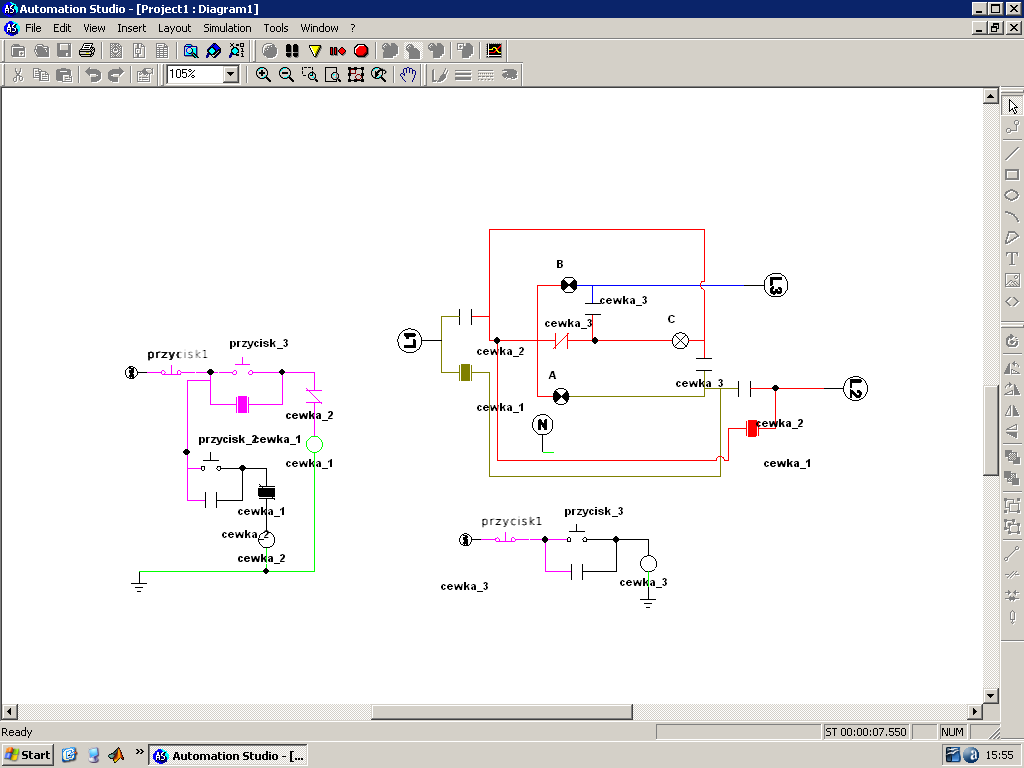1024x768 pixels.
Task: Click the Print icon in toolbar
Action: tap(87, 50)
